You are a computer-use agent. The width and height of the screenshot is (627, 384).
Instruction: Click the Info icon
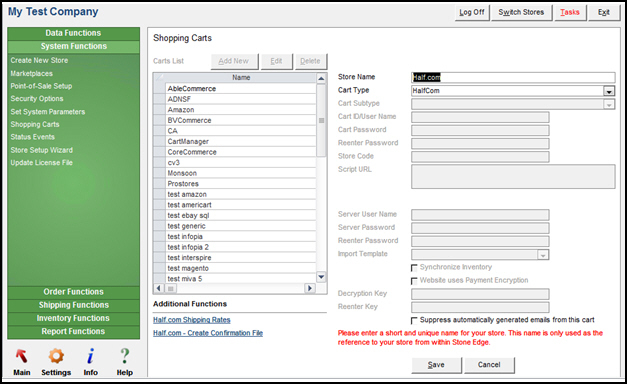pyautogui.click(x=91, y=356)
